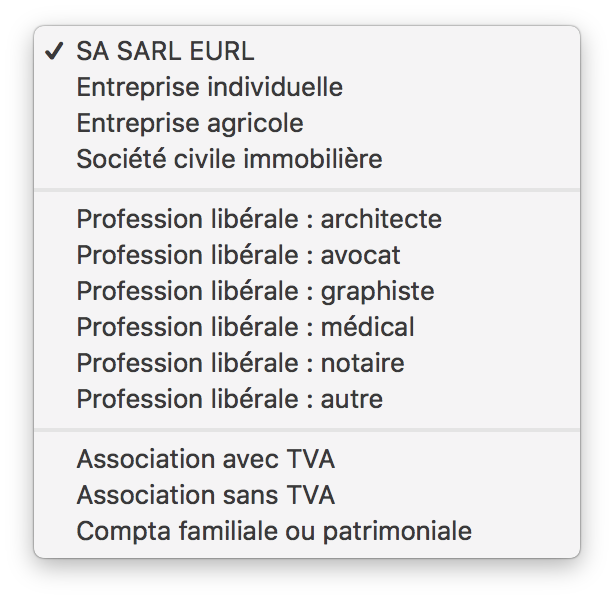Pick Profession libérale : graphiste
This screenshot has height=600, width=614.
tap(307, 291)
